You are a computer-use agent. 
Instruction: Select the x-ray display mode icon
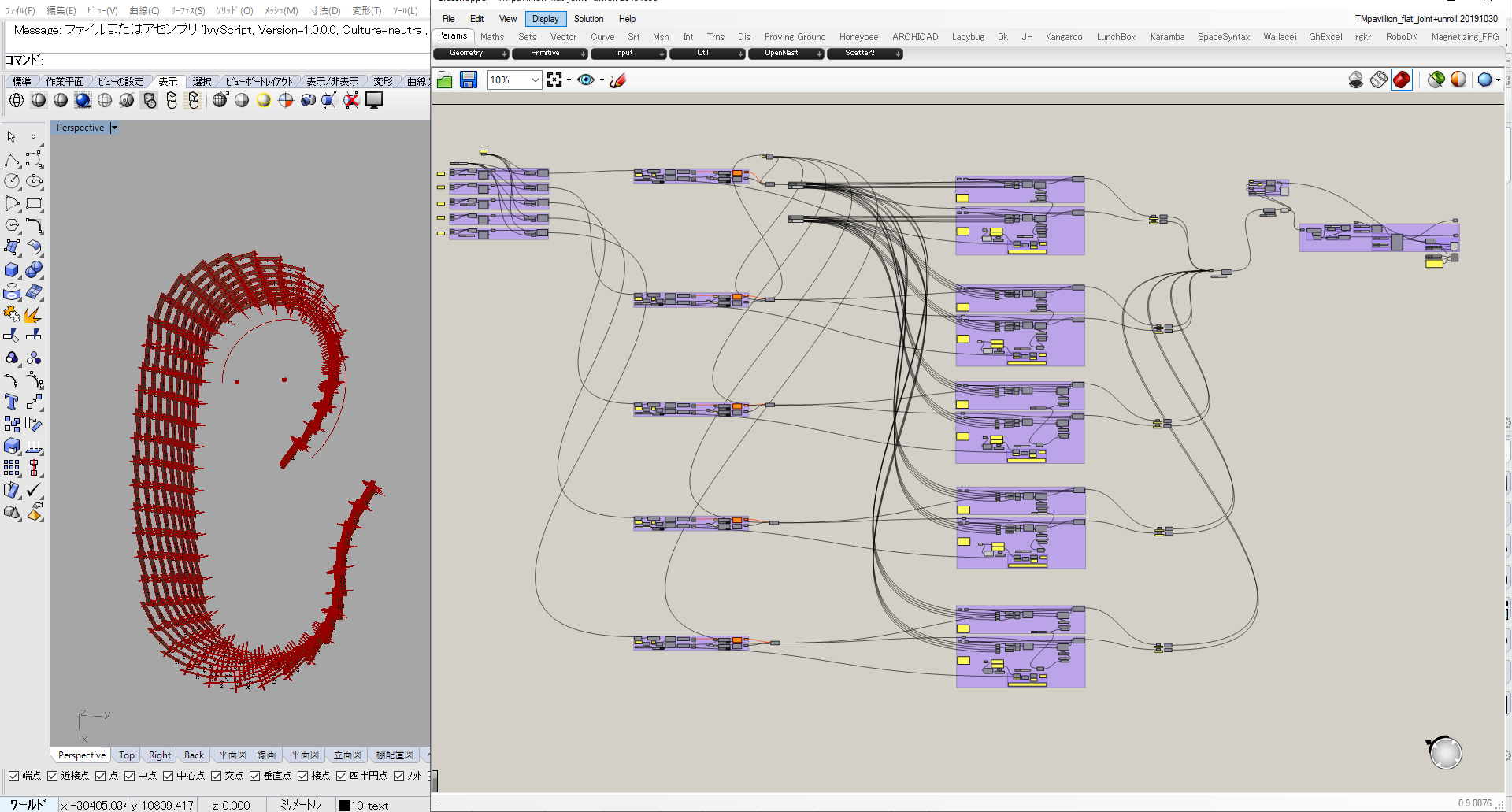(127, 100)
